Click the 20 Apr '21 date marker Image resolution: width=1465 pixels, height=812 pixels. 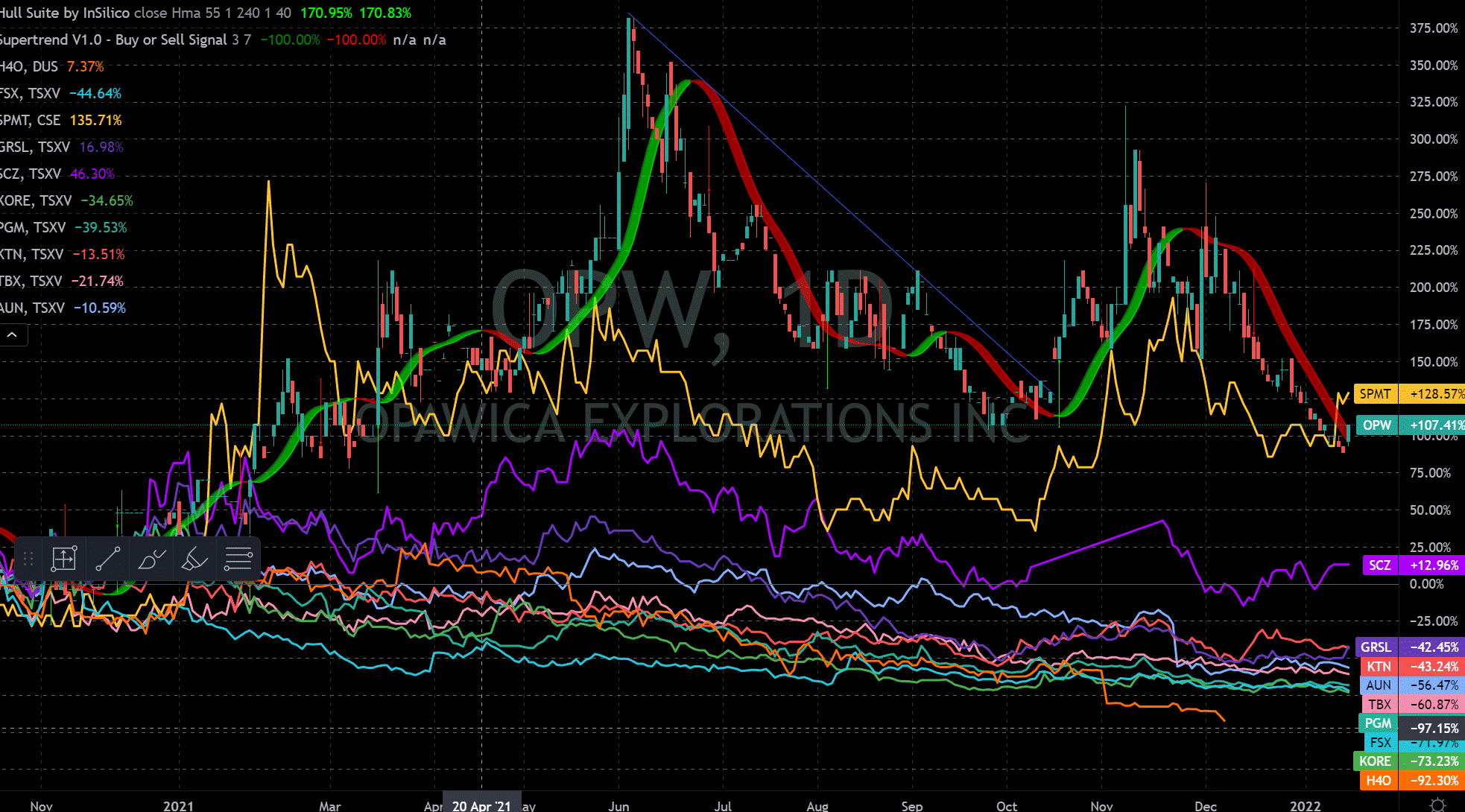tap(481, 805)
